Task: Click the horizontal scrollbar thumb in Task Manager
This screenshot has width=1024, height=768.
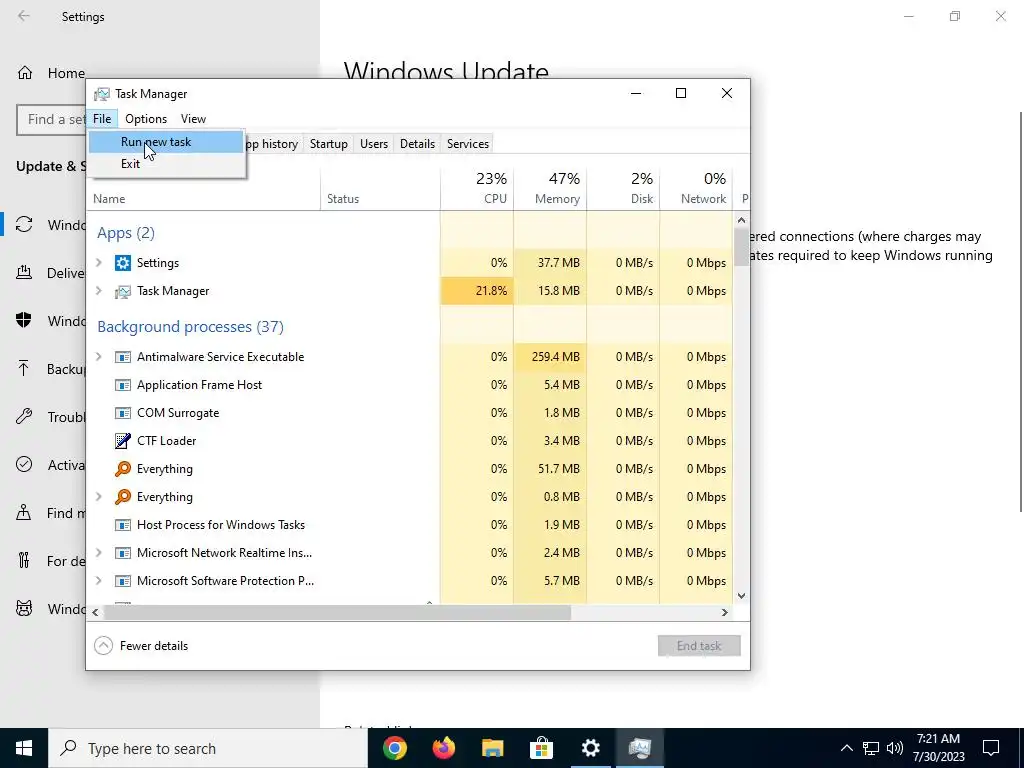Action: pyautogui.click(x=338, y=613)
